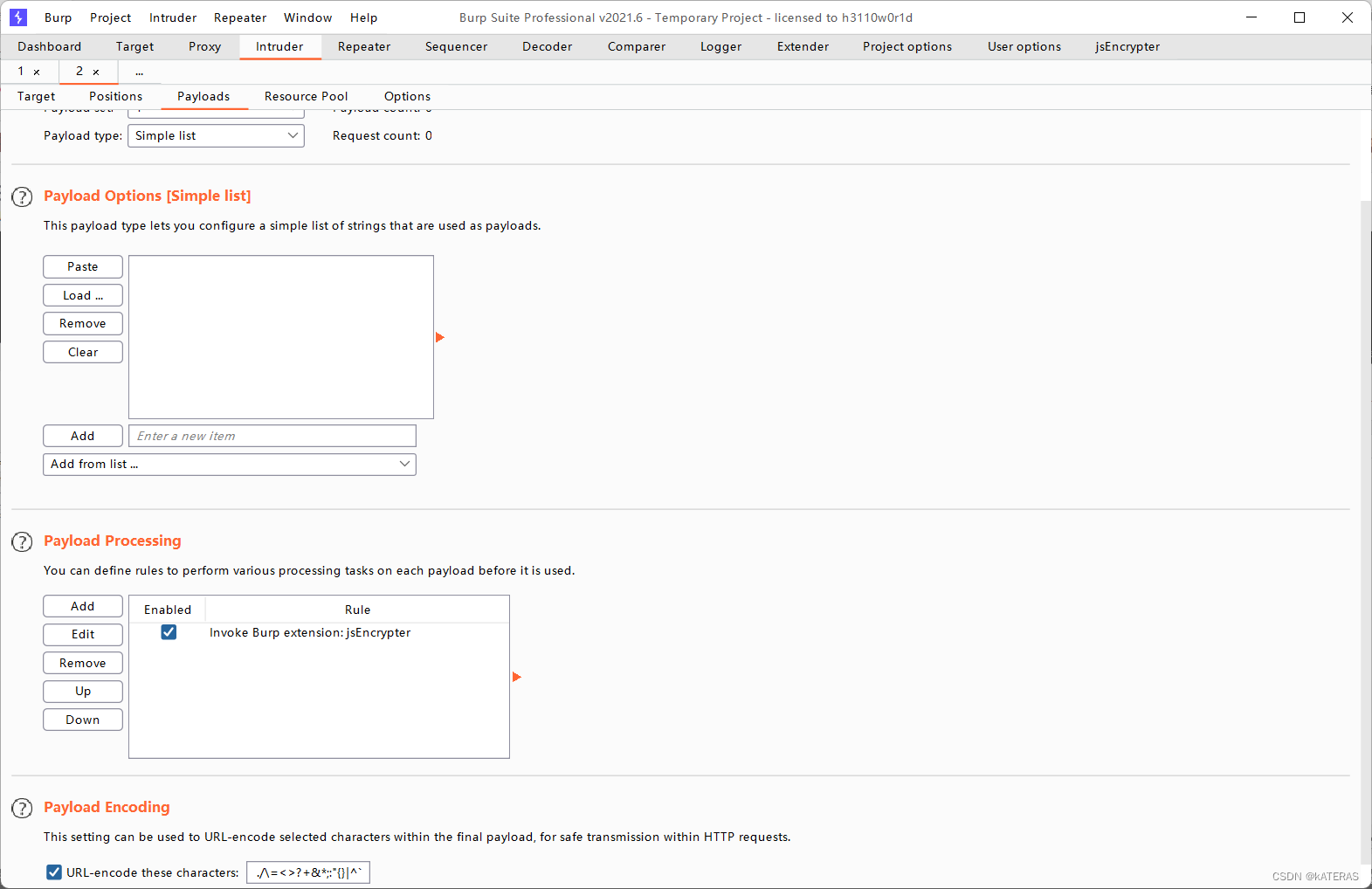Select the Invoke Burp extension jsEncrypter rule

pos(320,632)
